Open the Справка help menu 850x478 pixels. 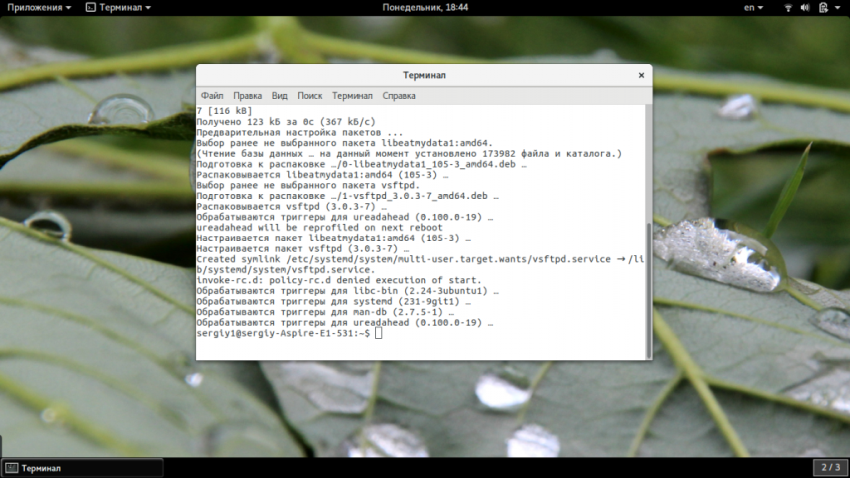point(399,96)
